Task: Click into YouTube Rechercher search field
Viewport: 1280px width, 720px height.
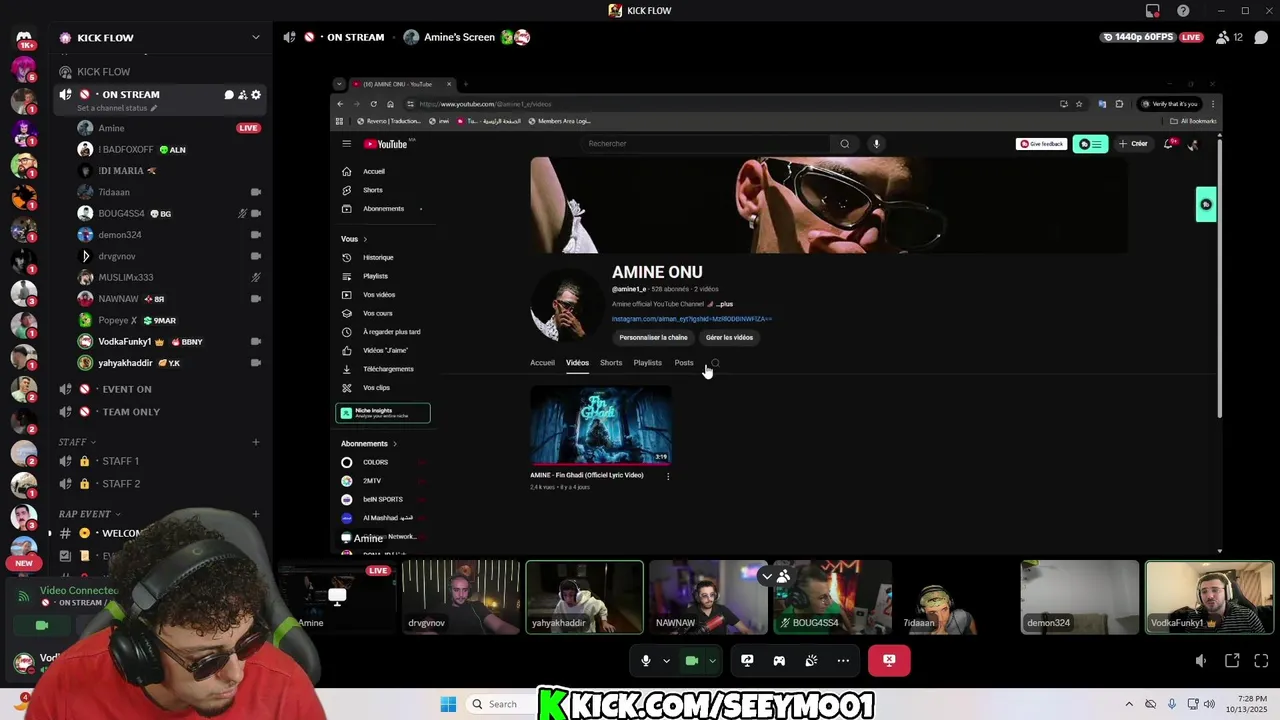Action: (706, 144)
